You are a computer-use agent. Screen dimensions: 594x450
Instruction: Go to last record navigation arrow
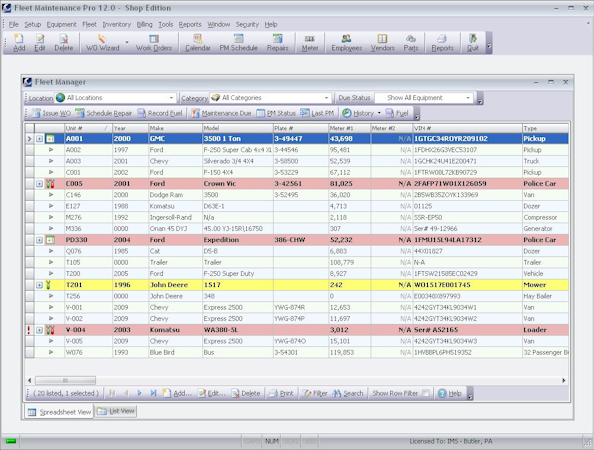point(153,393)
